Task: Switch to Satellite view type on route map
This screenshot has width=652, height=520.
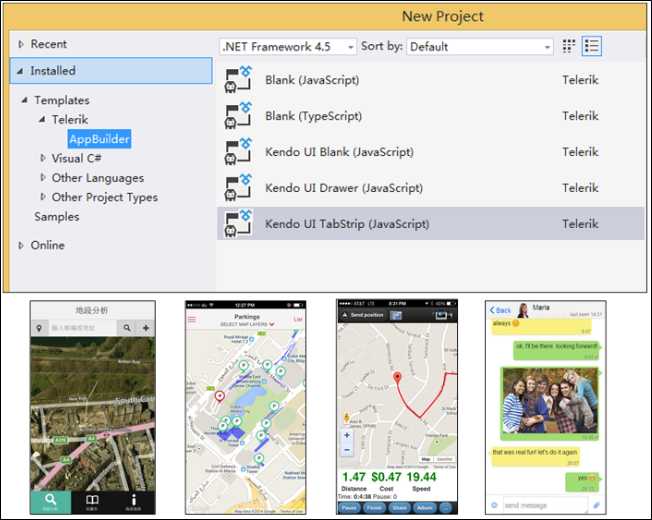Action: [x=444, y=459]
